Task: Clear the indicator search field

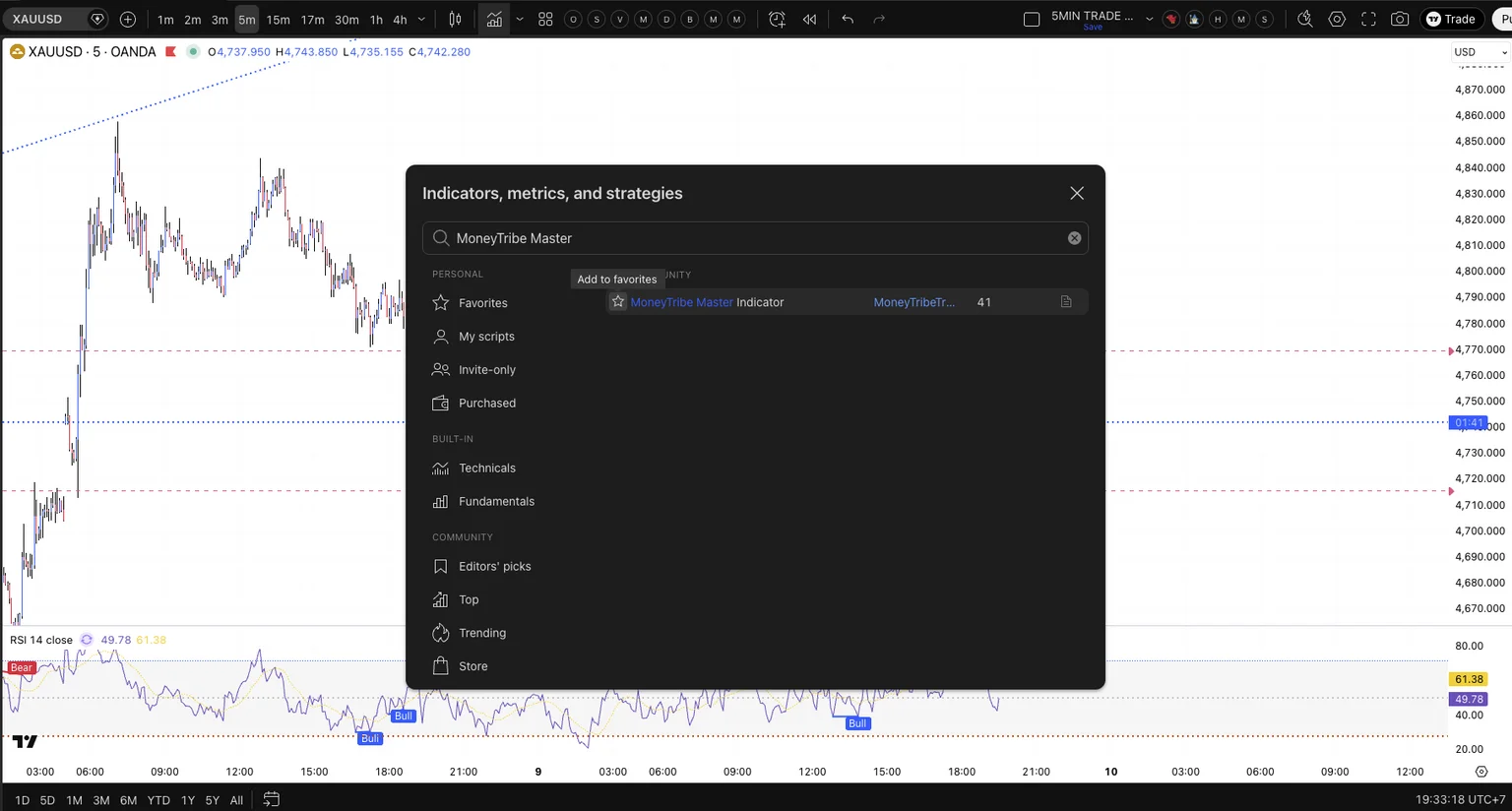Action: tap(1074, 238)
